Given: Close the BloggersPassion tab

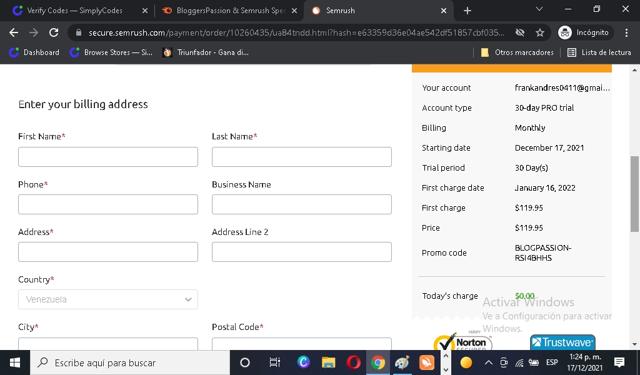Looking at the screenshot, I should pyautogui.click(x=294, y=11).
